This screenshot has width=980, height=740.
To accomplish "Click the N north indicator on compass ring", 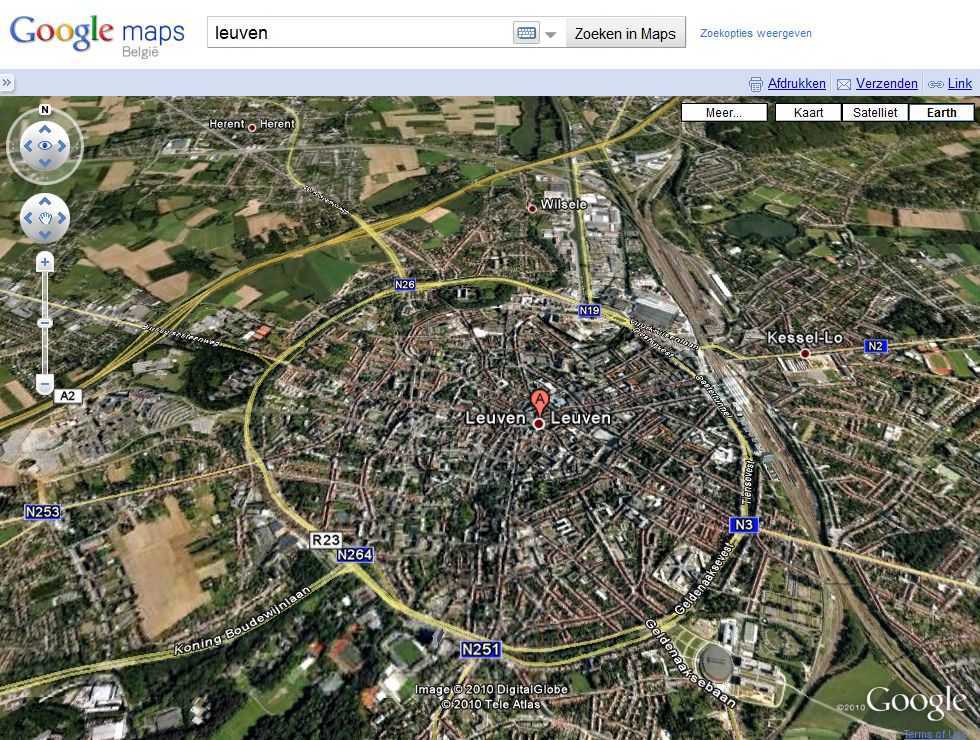I will click(x=44, y=109).
